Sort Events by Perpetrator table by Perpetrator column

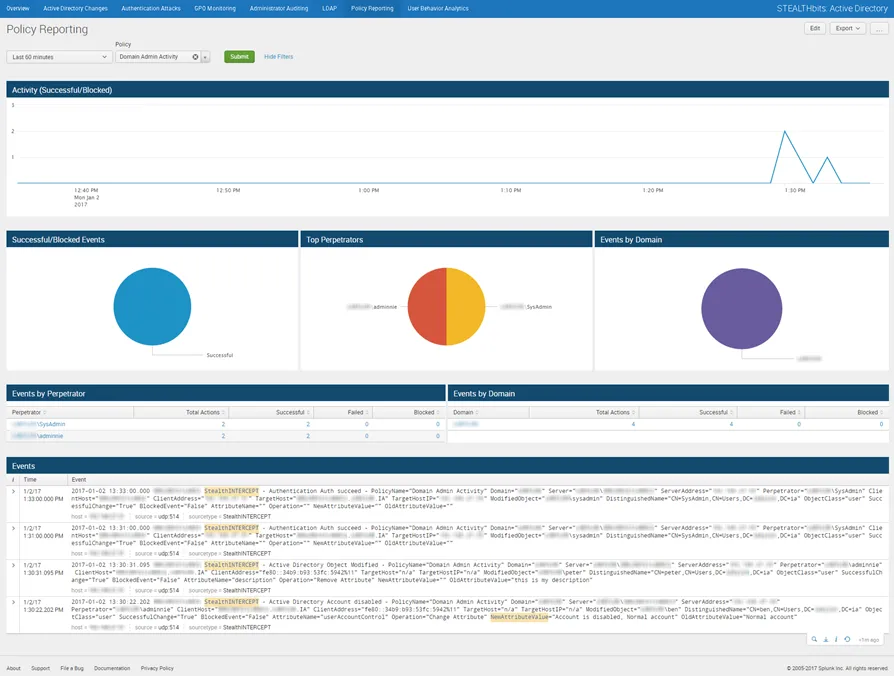[29, 412]
